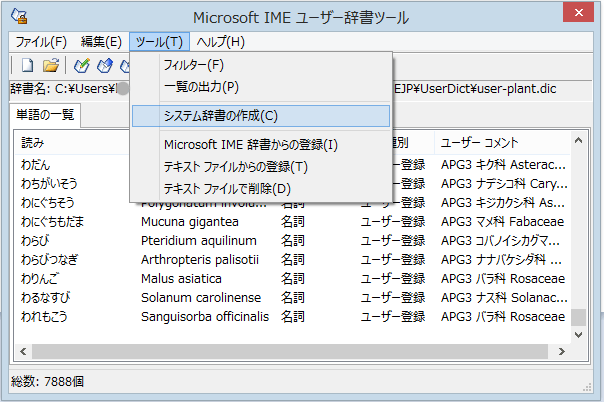Viewport: 604px width, 402px height.
Task: Click the edit word blue eraser icon
Action: (x=105, y=65)
